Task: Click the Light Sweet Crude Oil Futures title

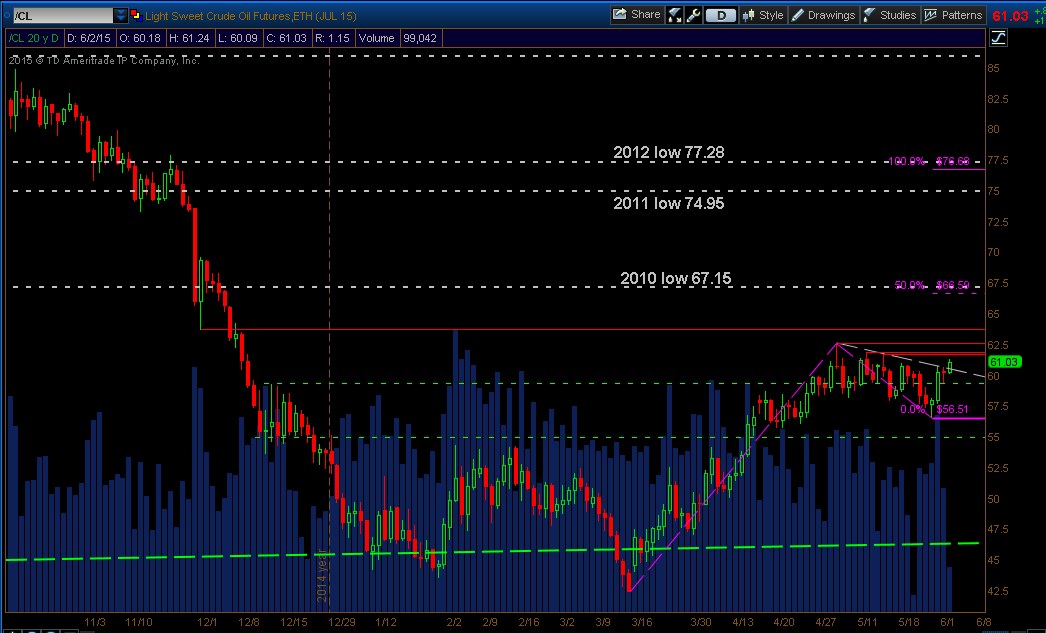Action: coord(251,15)
